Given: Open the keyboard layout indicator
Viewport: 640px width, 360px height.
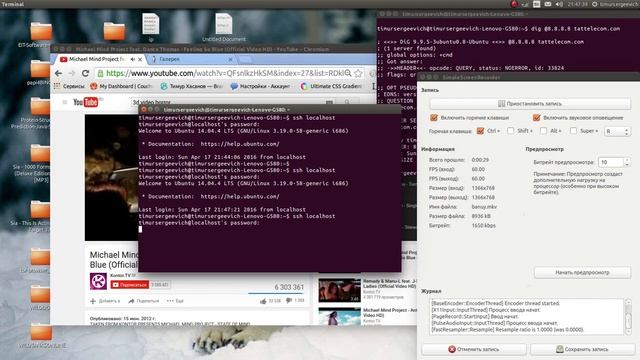Looking at the screenshot, I should tap(536, 4).
